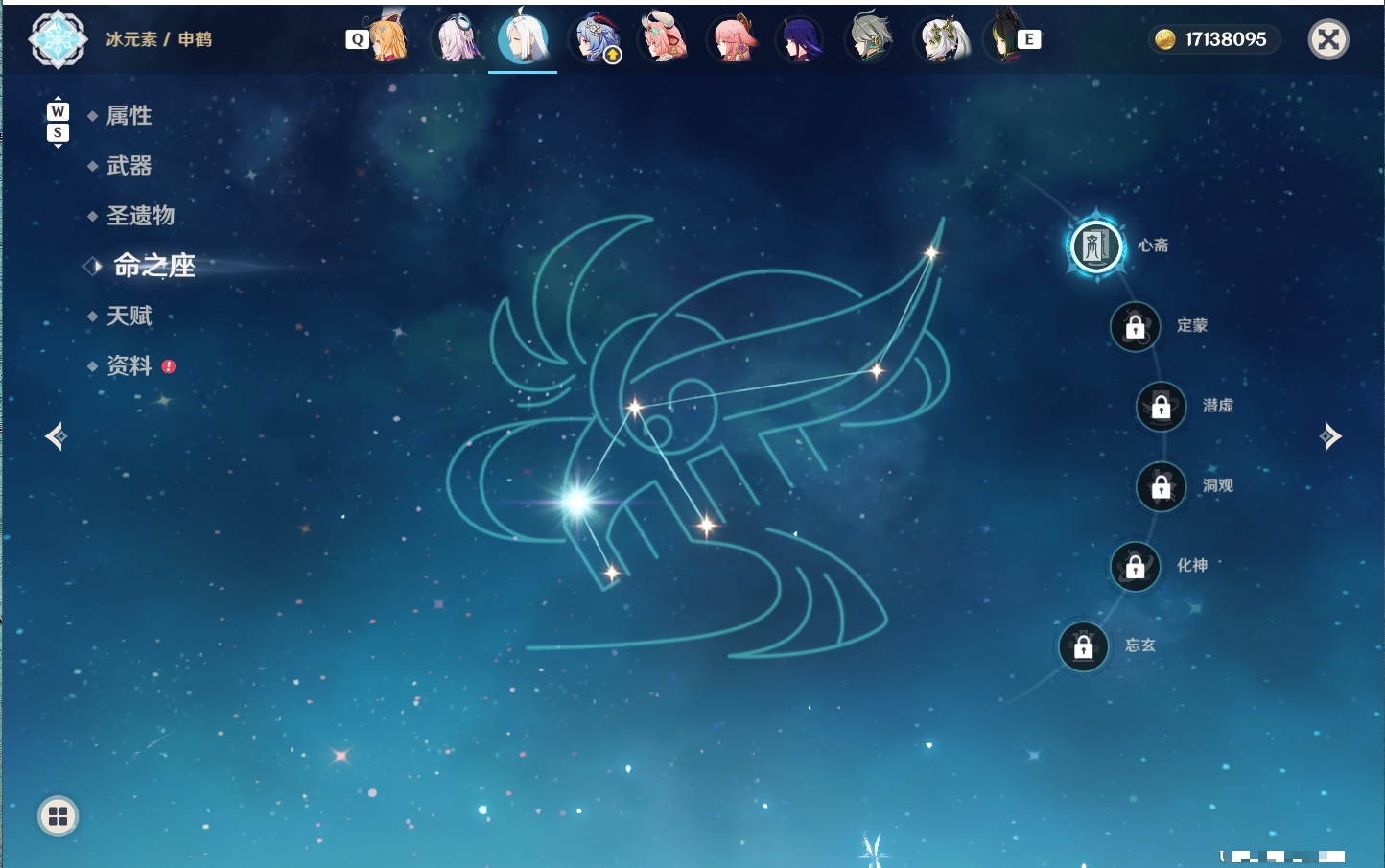Screen dimensions: 1385x868
Task: Open the unlocked 心斋 constellation node
Action: (x=1096, y=246)
